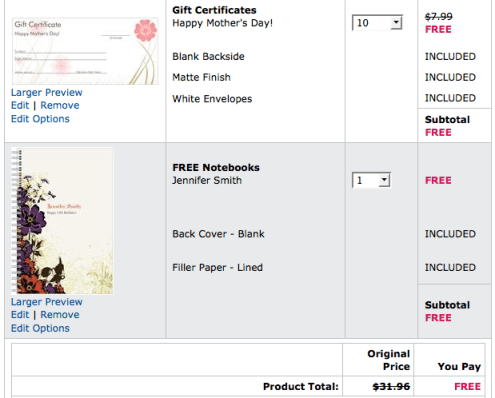Remove the FREE Notebooks item
Viewport: 495px width, 398px height.
pos(60,315)
